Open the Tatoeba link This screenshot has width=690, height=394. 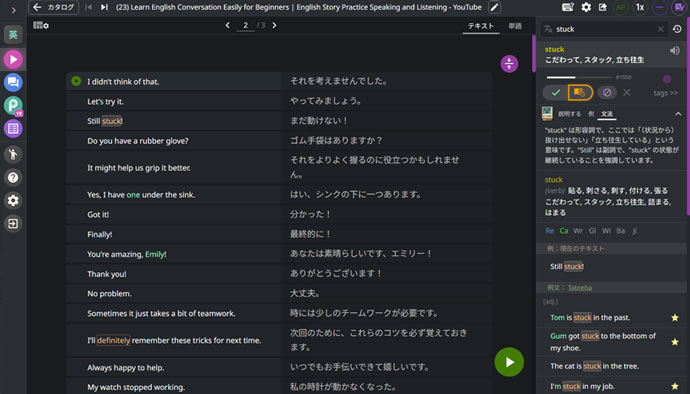point(580,287)
